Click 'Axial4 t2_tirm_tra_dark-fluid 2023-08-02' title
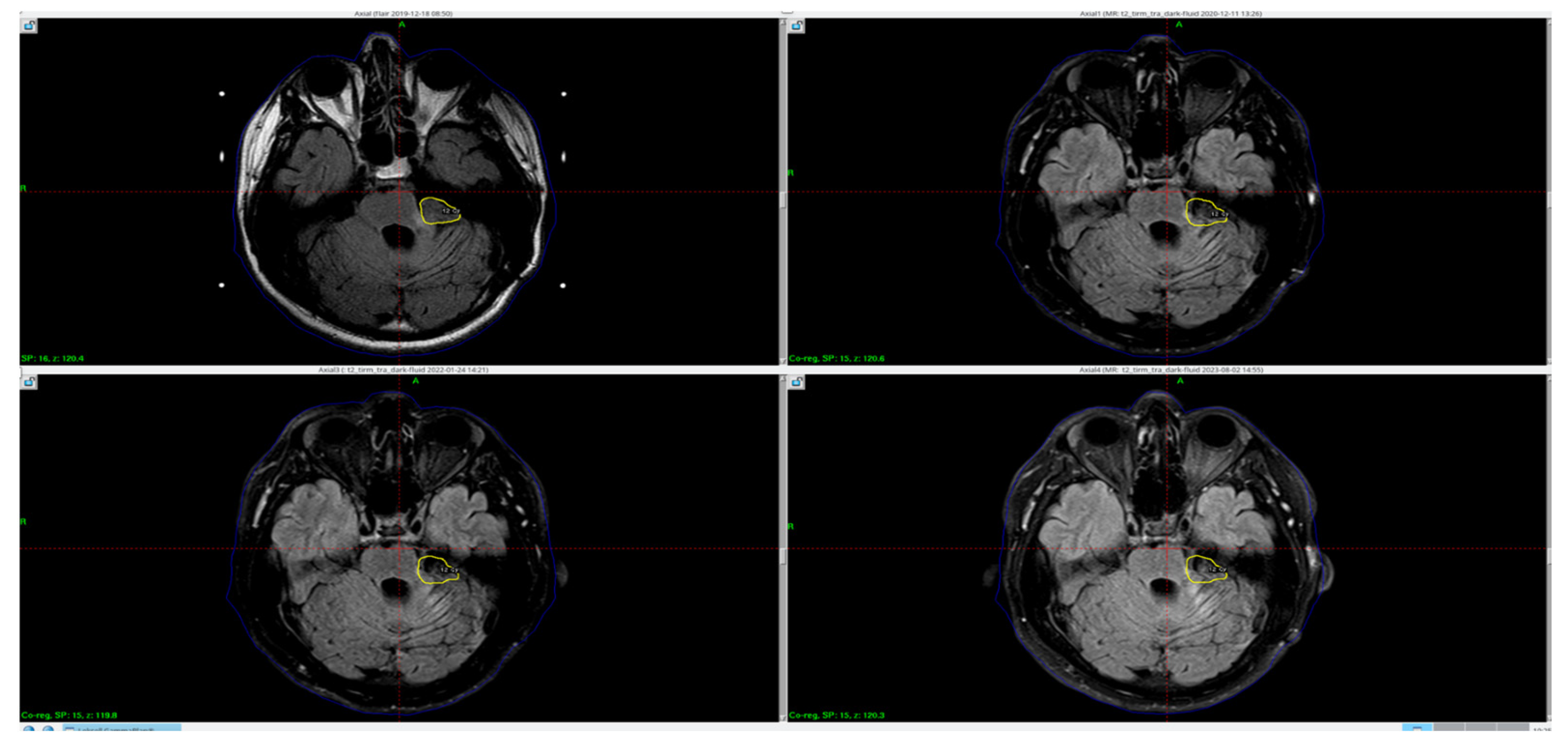Image resolution: width=1568 pixels, height=748 pixels. tap(1171, 369)
